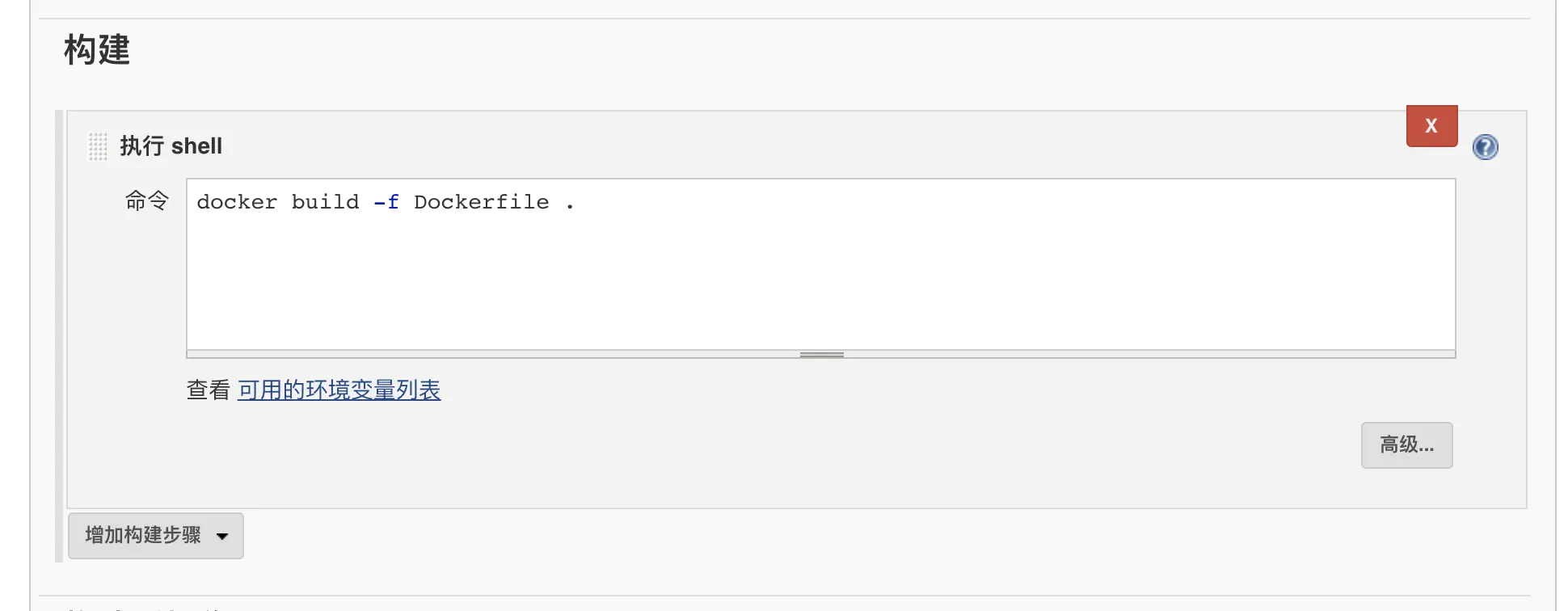Click the 执行 shell step title

tap(171, 146)
